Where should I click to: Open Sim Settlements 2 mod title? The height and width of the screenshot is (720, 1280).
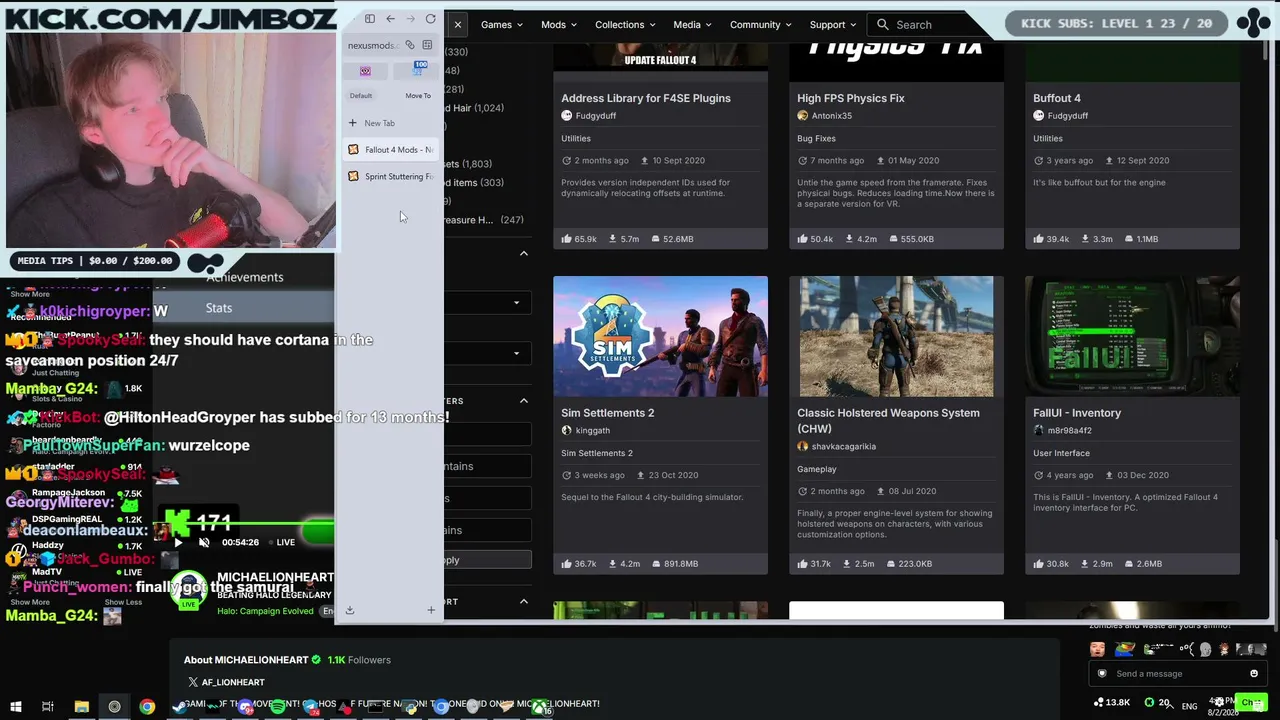608,413
